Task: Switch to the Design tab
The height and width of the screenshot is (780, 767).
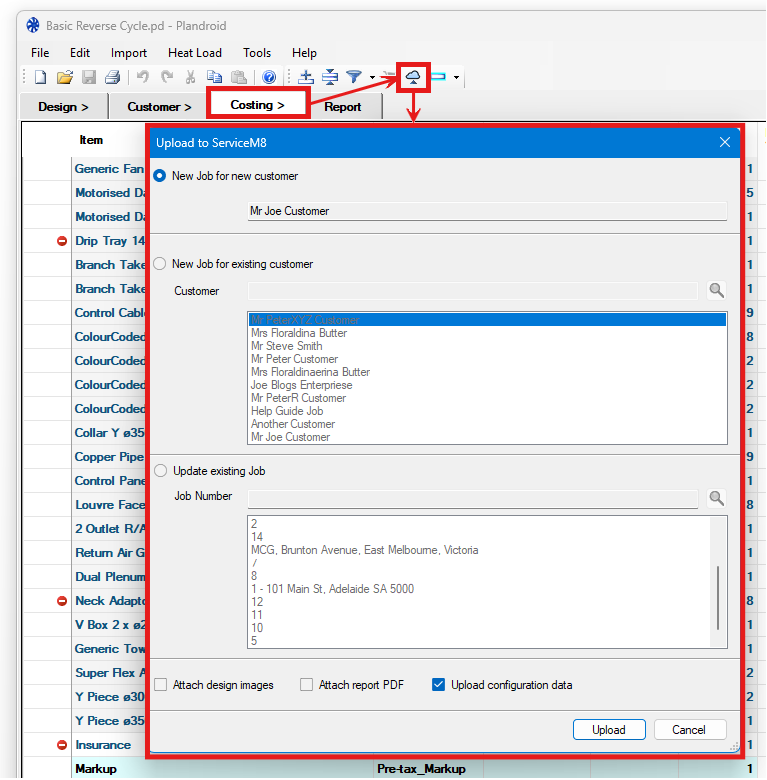Action: pos(63,106)
